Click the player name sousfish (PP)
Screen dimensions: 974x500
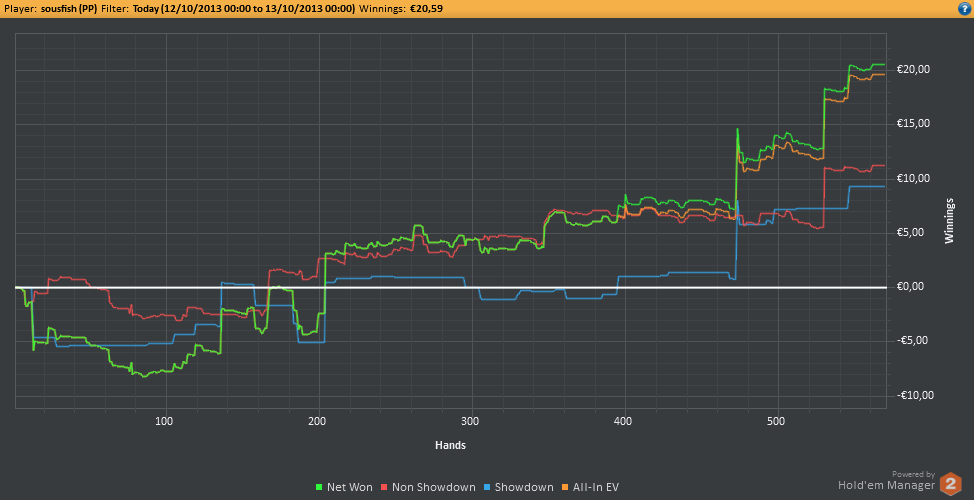(x=69, y=9)
